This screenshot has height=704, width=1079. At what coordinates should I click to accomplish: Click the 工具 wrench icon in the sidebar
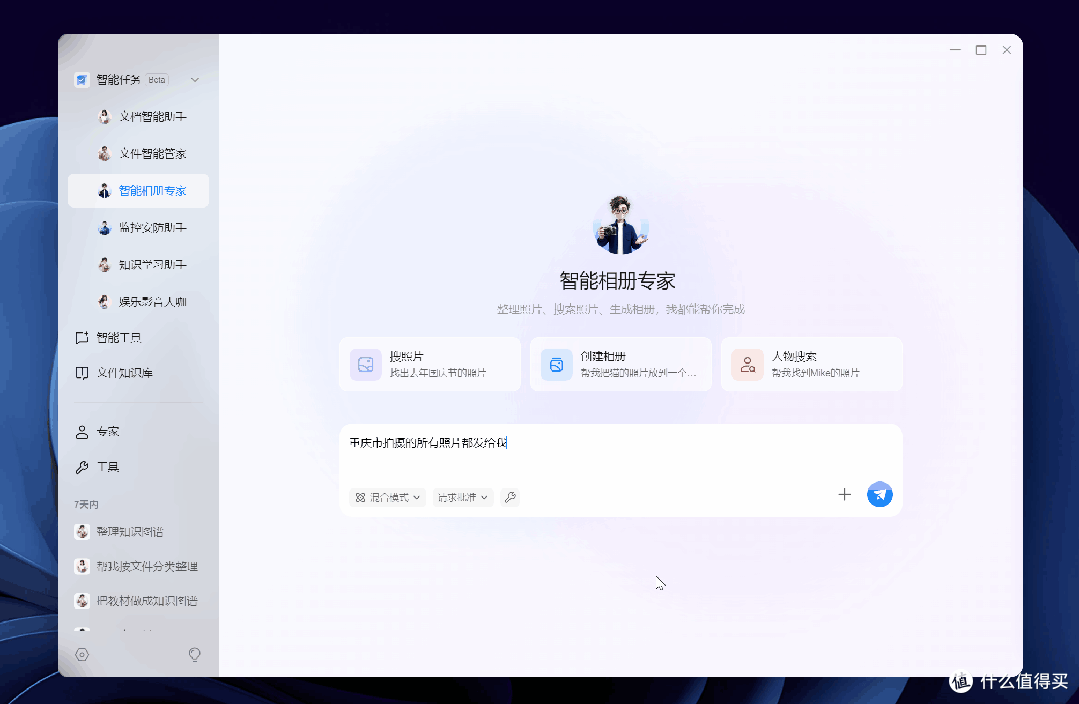(82, 467)
